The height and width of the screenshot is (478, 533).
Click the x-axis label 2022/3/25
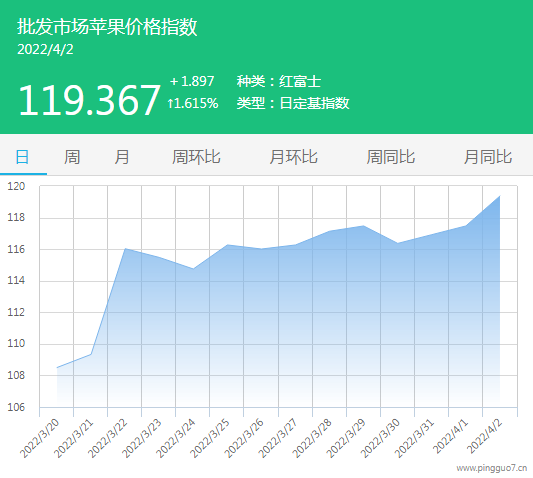pyautogui.click(x=209, y=439)
